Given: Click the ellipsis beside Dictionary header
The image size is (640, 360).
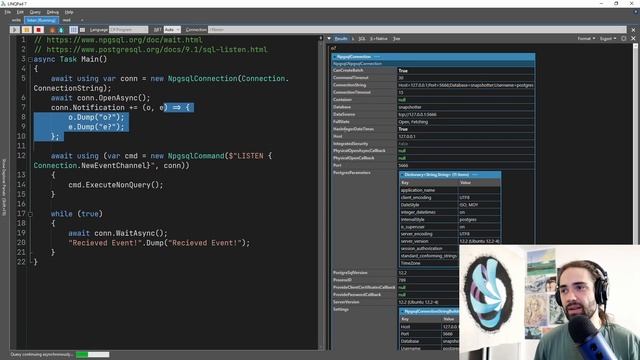Looking at the screenshot, I should pyautogui.click(x=475, y=175).
